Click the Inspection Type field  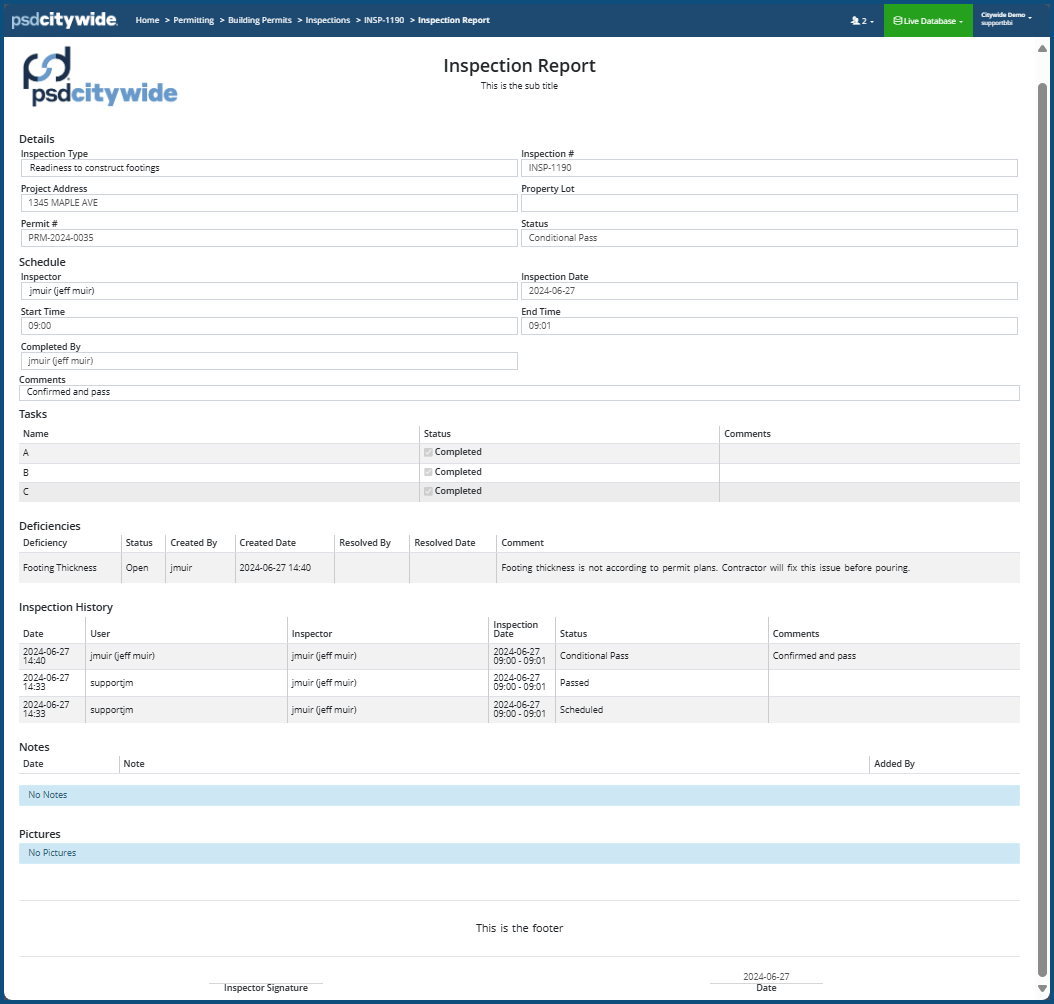[269, 168]
